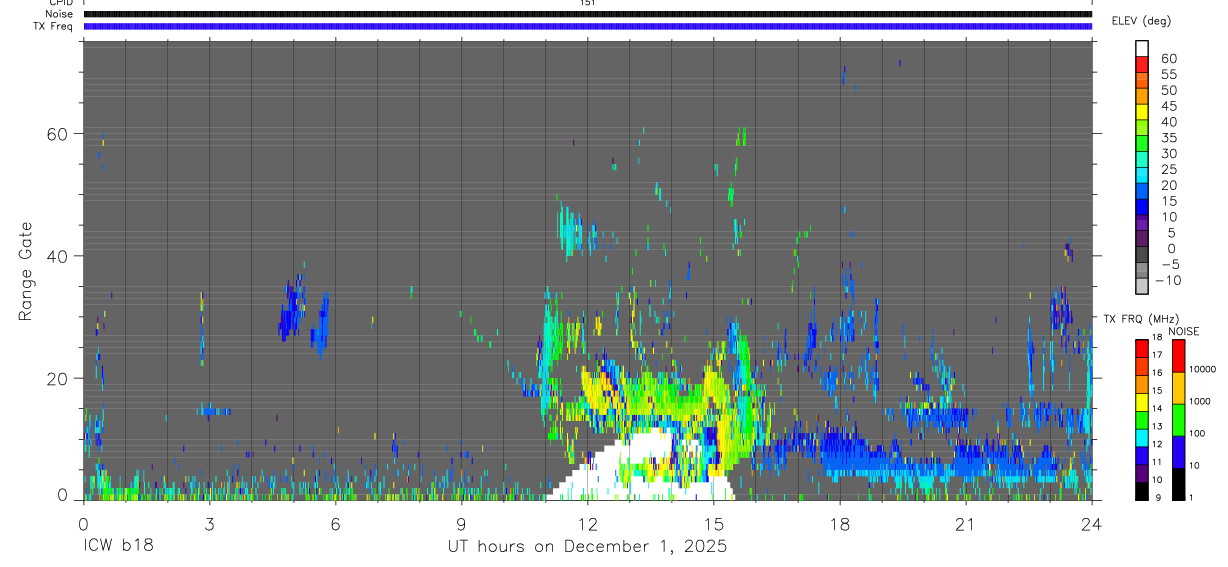The image size is (1228, 567).
Task: Click the x-axis tick label 18
Action: (839, 523)
